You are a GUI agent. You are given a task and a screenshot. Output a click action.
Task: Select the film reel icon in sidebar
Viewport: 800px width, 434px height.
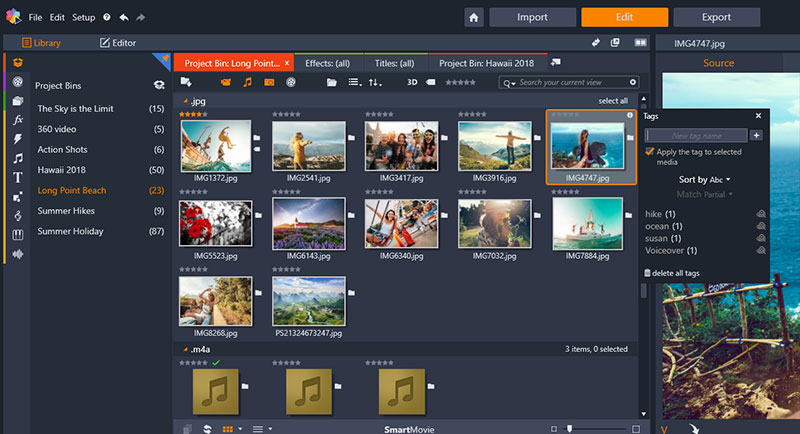(x=18, y=82)
